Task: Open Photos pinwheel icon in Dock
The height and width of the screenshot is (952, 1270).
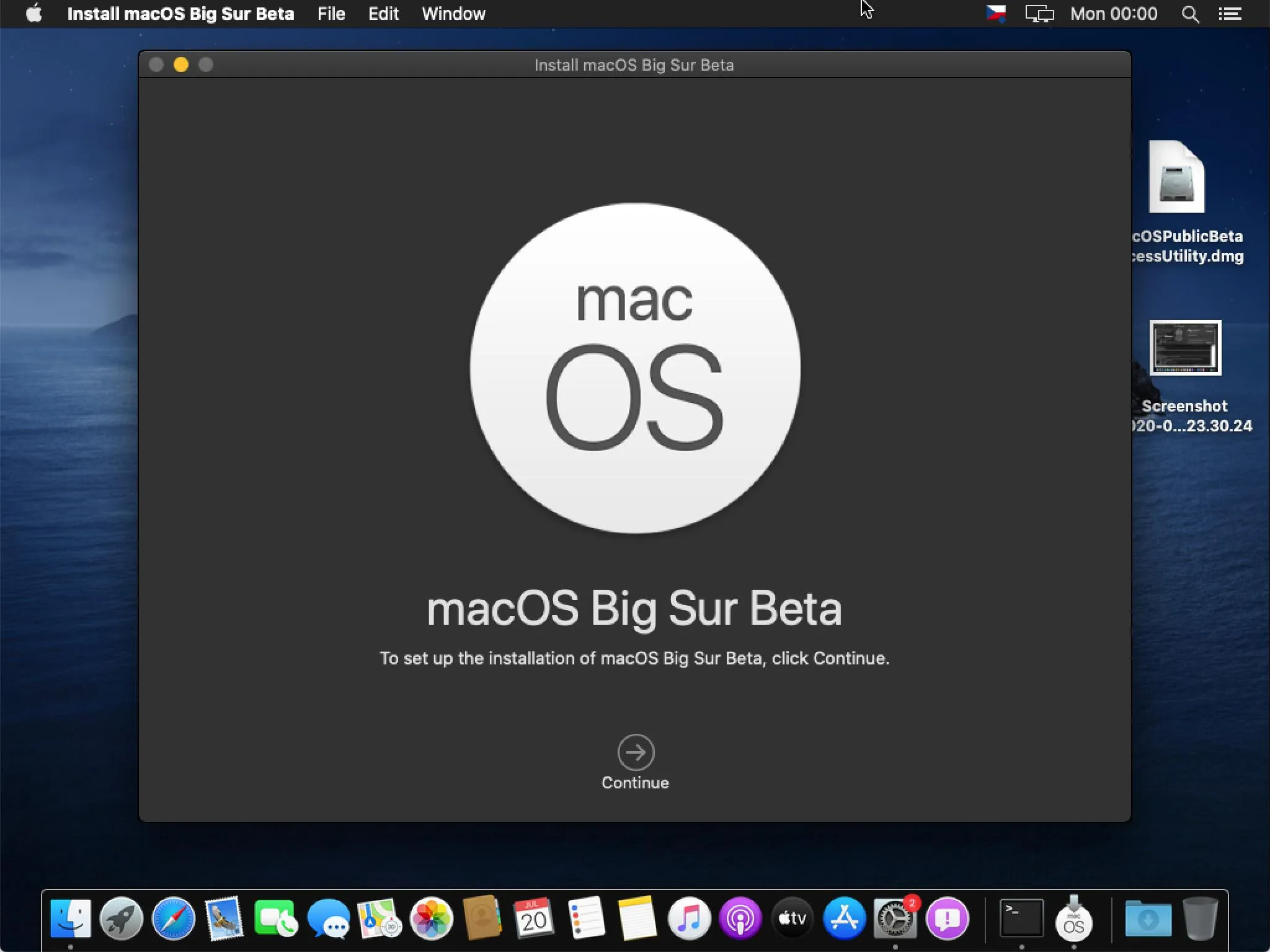Action: pos(432,918)
